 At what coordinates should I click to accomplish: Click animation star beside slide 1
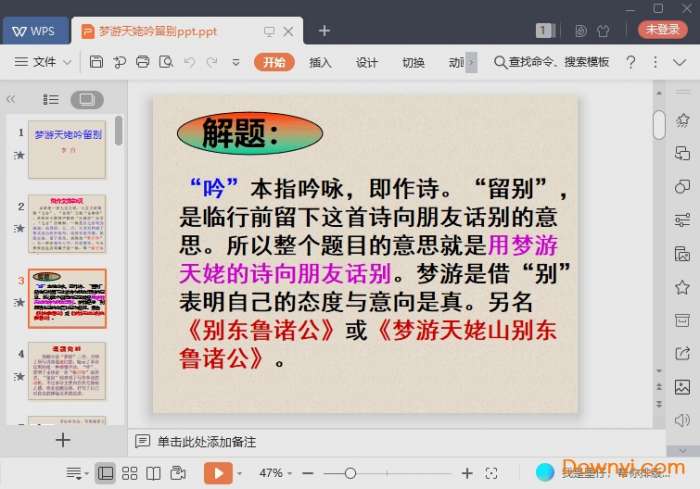pos(19,155)
